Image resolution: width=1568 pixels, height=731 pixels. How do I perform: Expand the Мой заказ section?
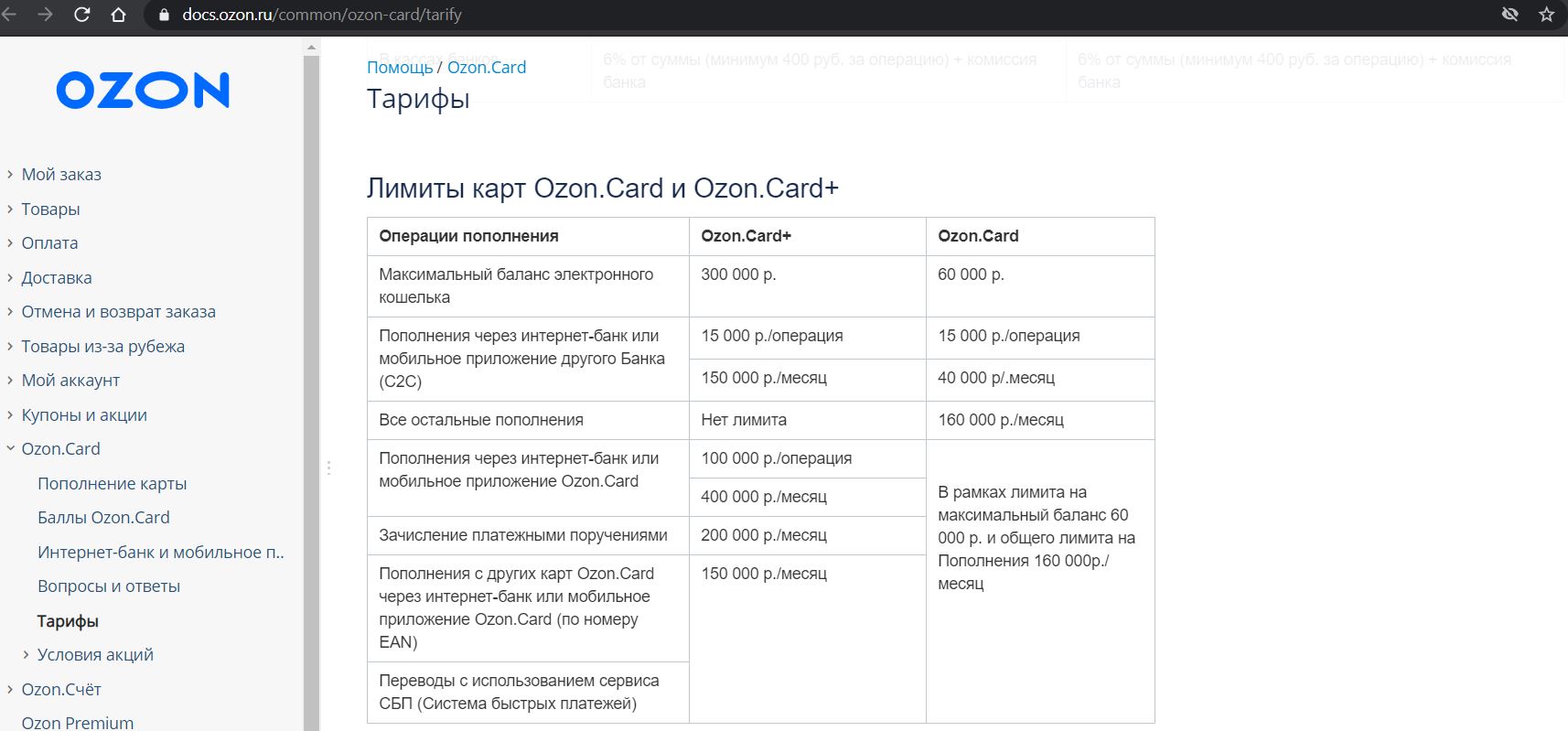click(x=10, y=174)
